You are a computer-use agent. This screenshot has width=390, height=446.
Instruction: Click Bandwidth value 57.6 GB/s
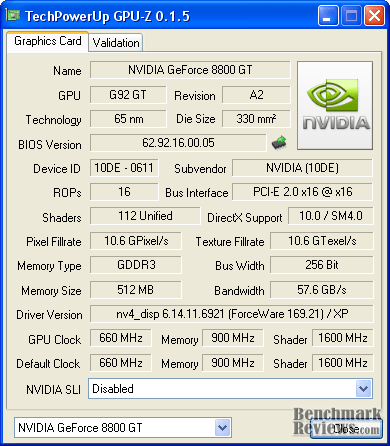click(x=322, y=290)
